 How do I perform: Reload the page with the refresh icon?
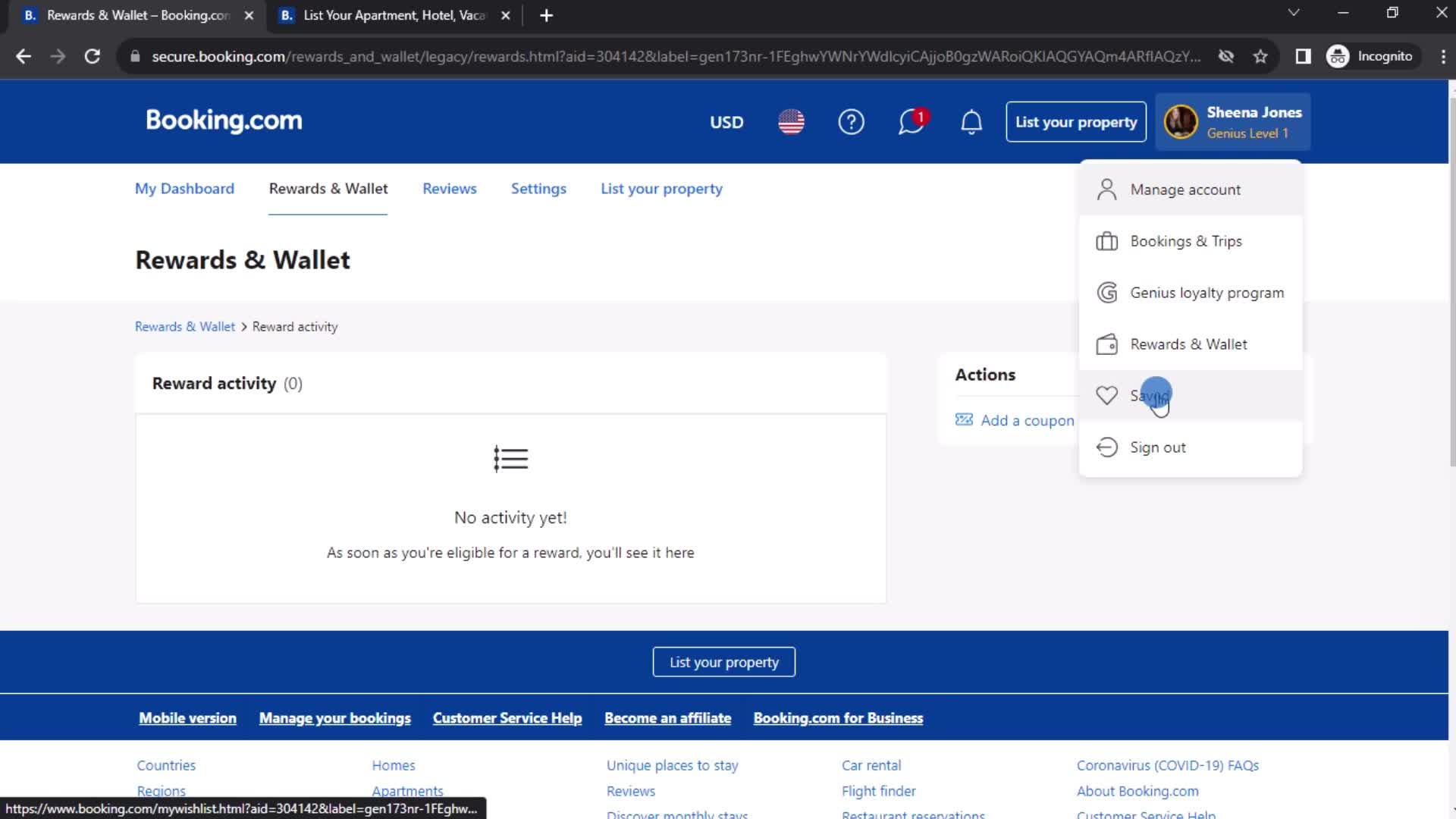click(93, 56)
